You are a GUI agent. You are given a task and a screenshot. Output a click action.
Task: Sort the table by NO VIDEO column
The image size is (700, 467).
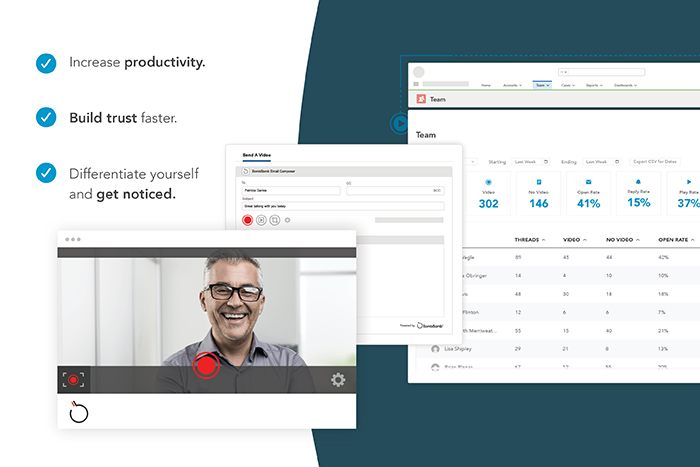623,240
